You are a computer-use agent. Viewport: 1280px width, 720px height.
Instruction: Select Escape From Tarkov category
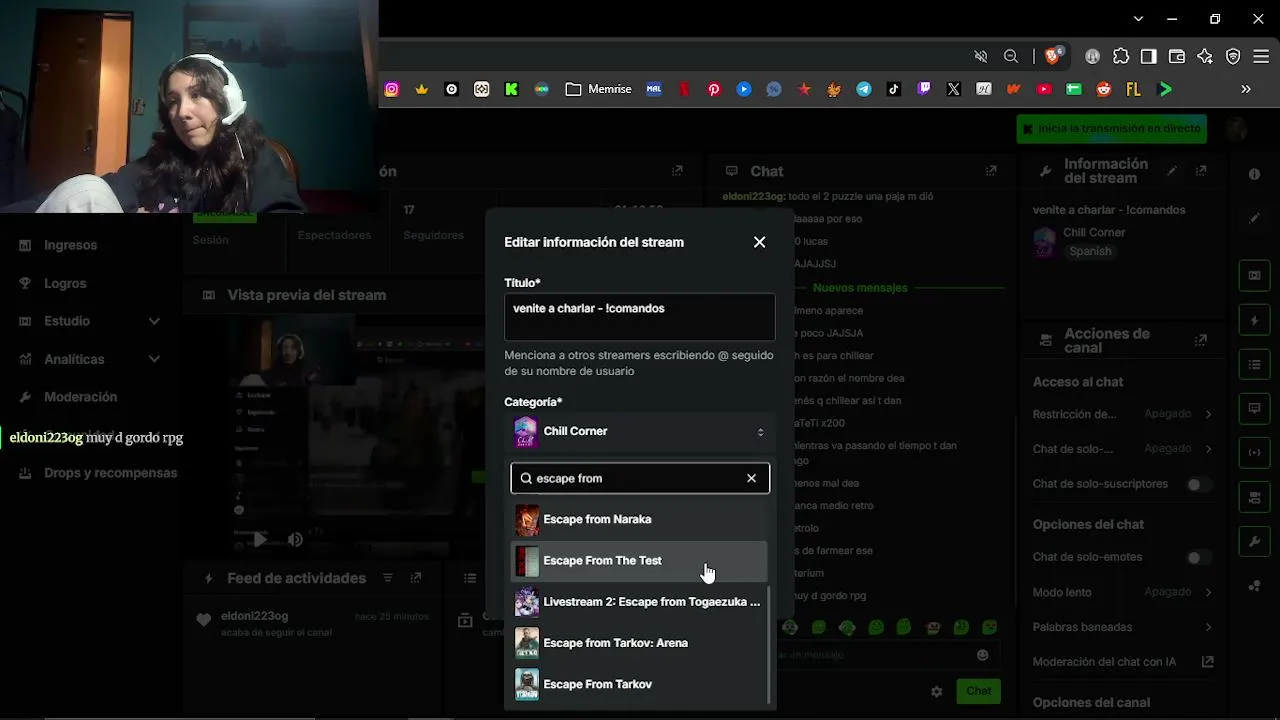click(x=639, y=684)
